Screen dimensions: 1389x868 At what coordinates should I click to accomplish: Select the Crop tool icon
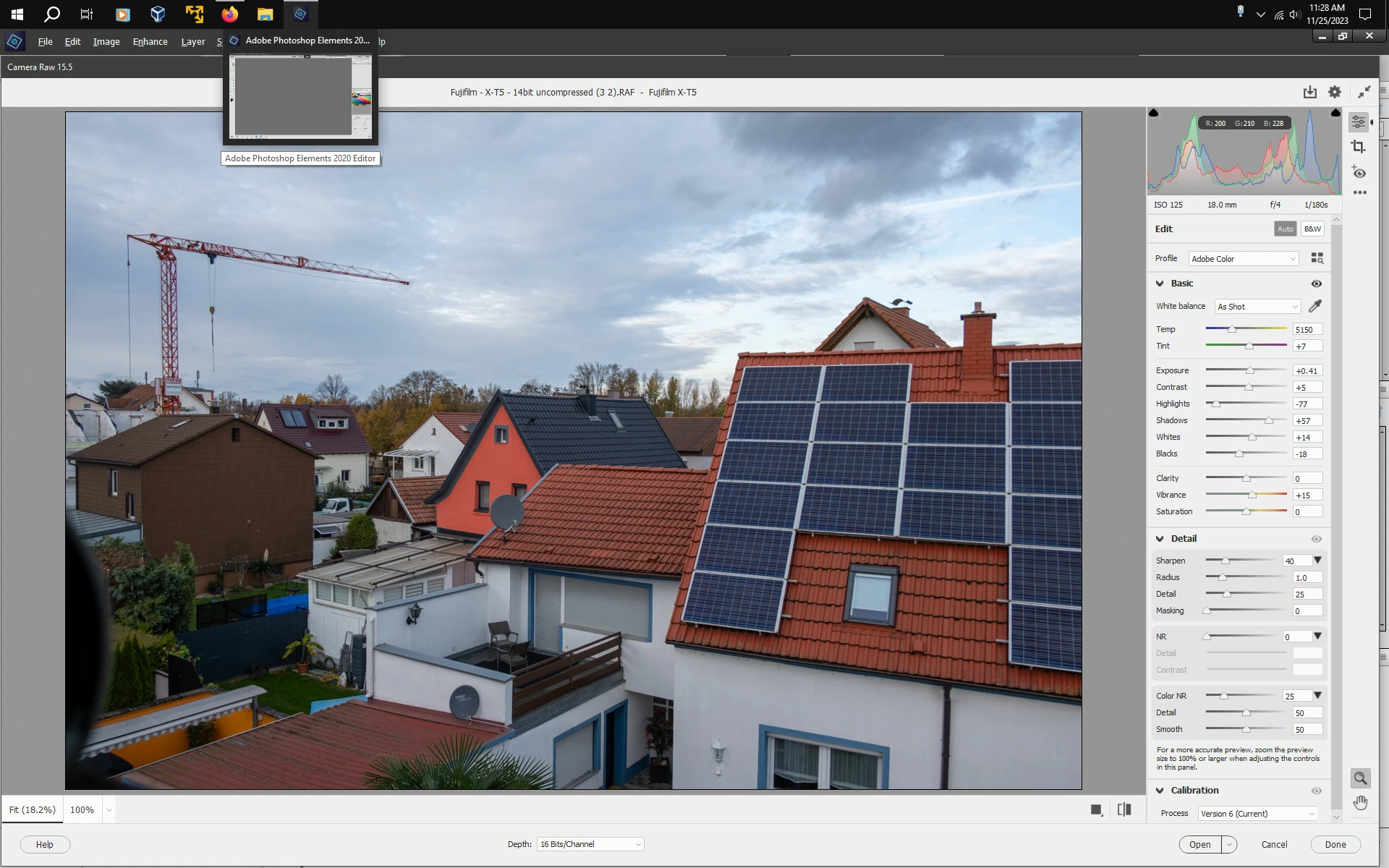[x=1359, y=147]
